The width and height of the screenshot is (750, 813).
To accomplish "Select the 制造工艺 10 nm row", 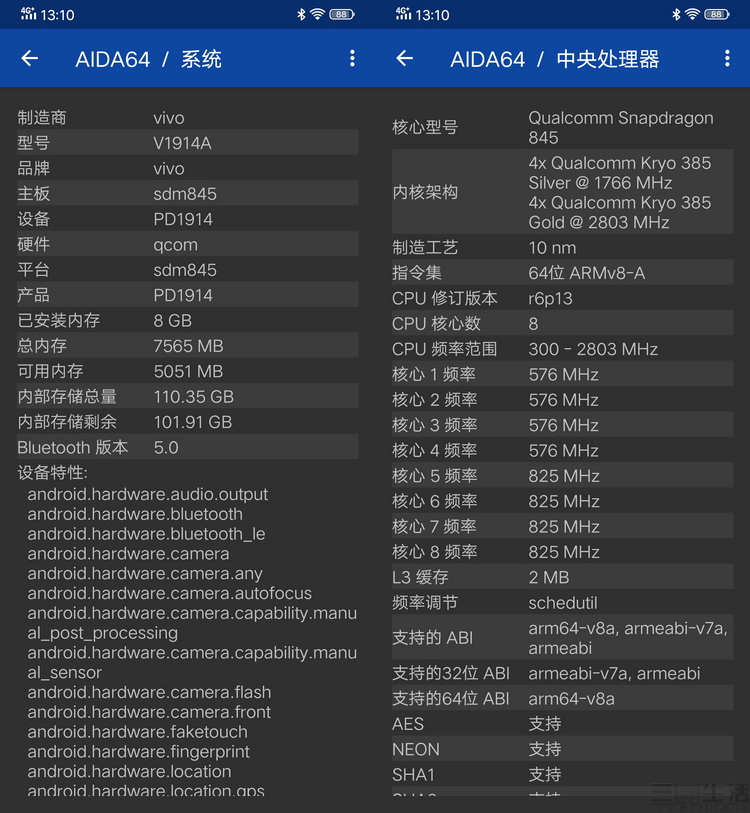I will click(563, 247).
